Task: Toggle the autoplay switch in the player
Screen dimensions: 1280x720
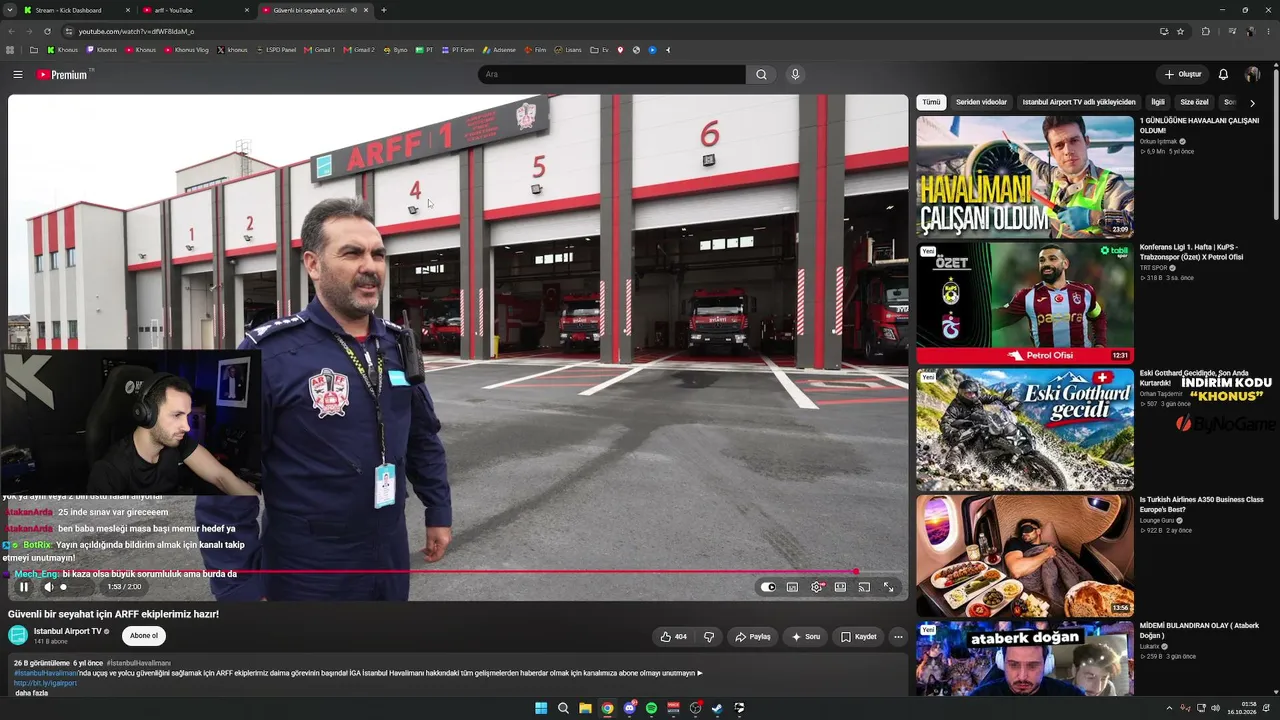Action: (x=768, y=587)
